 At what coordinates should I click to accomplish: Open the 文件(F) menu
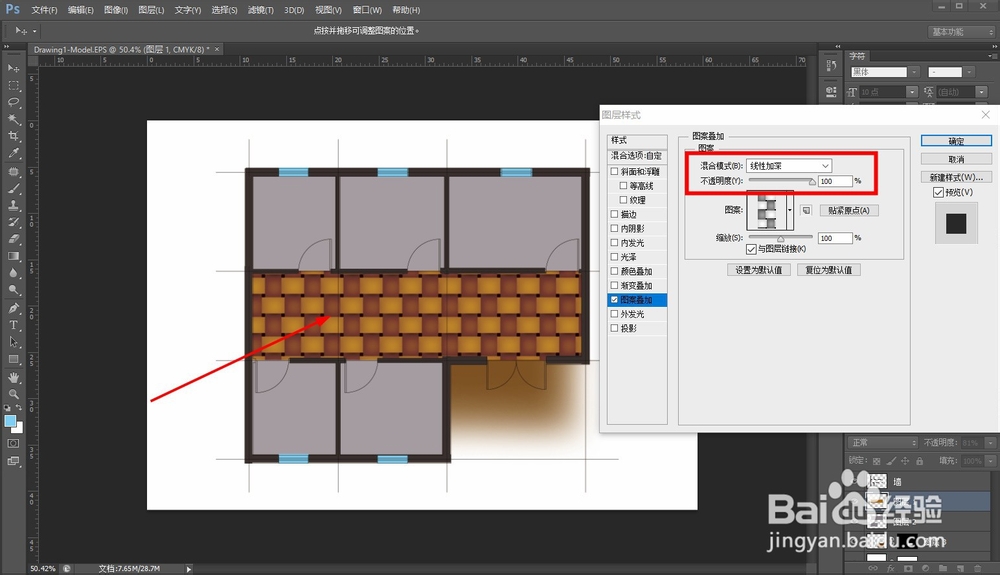pyautogui.click(x=44, y=10)
